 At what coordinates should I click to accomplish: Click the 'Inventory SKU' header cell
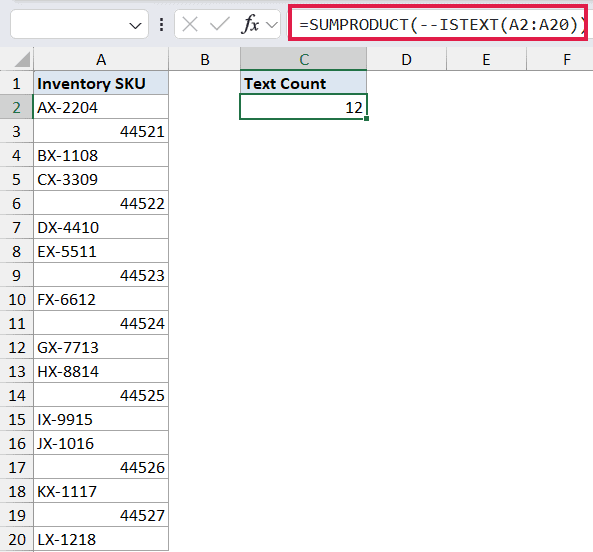coord(101,83)
